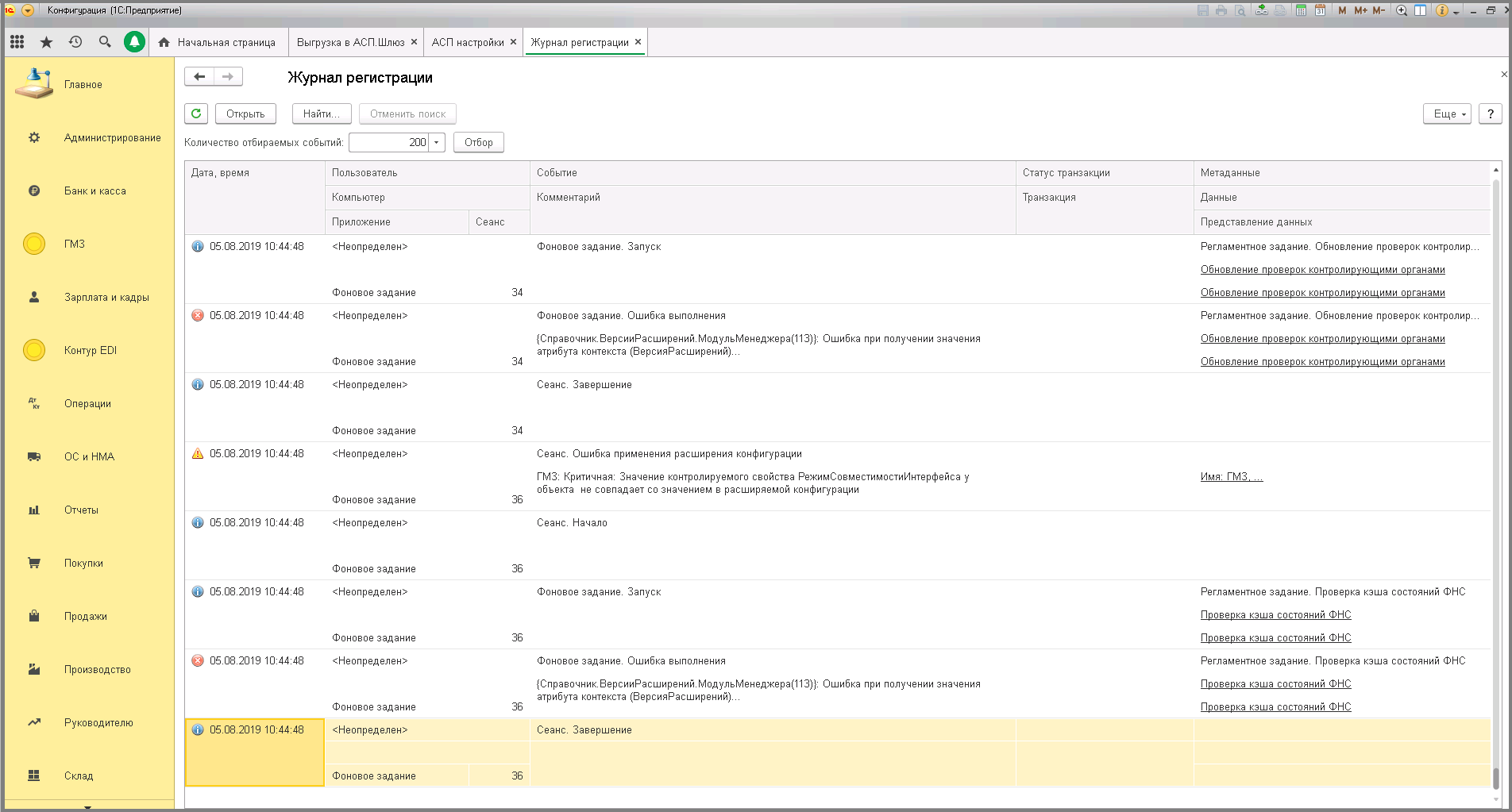The height and width of the screenshot is (812, 1512).
Task: Close the Журнал регистрации tab
Action: point(638,42)
